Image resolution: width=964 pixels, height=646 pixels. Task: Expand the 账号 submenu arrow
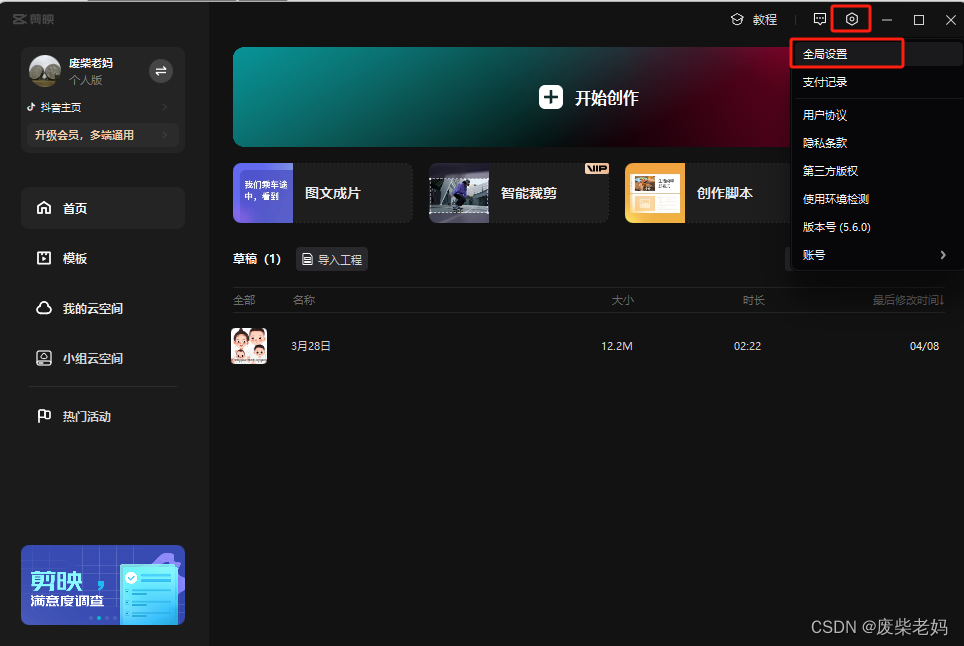(x=943, y=254)
